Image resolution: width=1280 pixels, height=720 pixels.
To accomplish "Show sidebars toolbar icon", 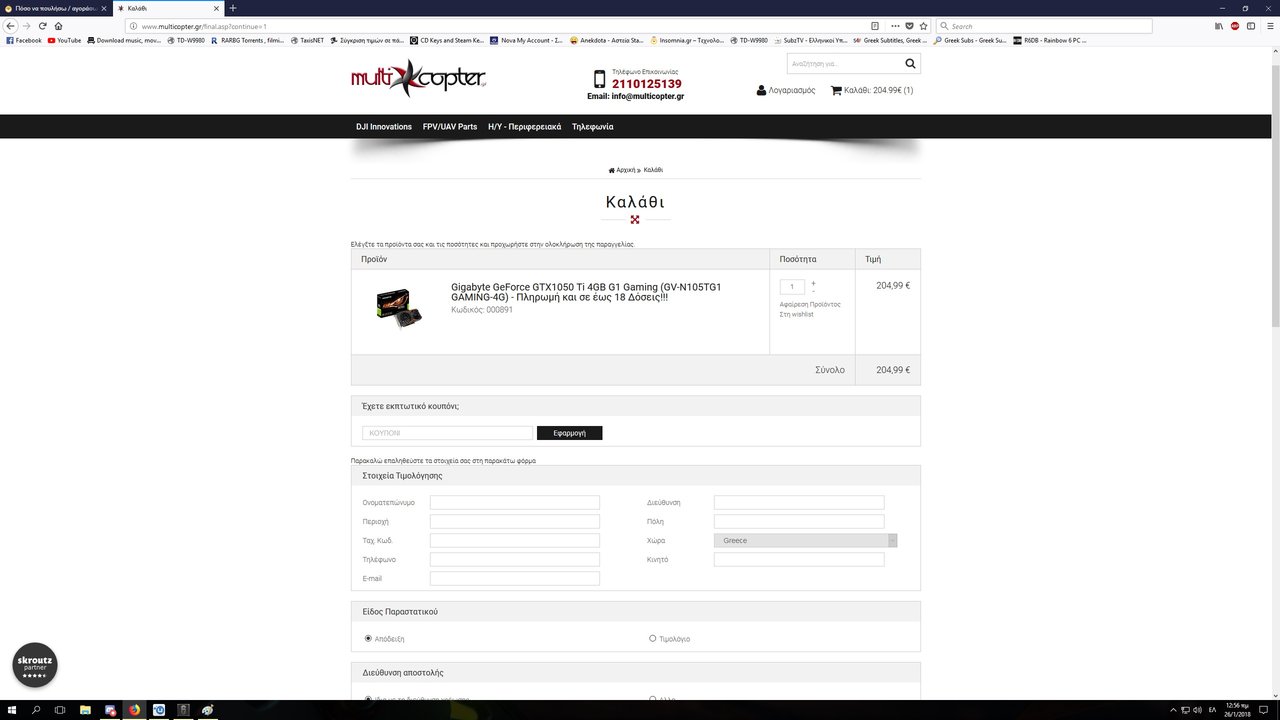I will [x=1250, y=26].
